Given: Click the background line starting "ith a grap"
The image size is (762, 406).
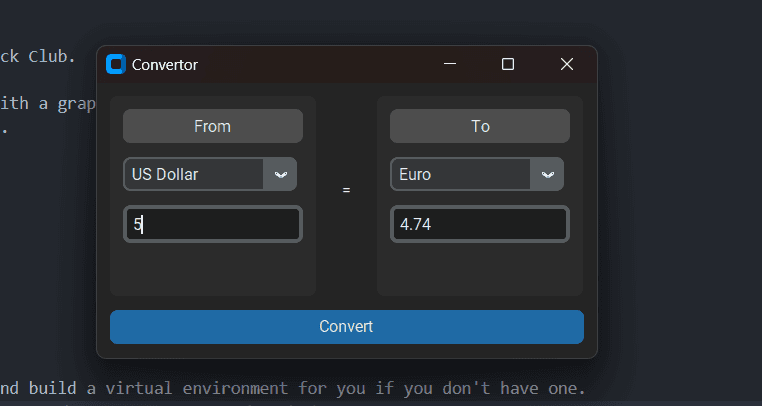Looking at the screenshot, I should pyautogui.click(x=48, y=102).
